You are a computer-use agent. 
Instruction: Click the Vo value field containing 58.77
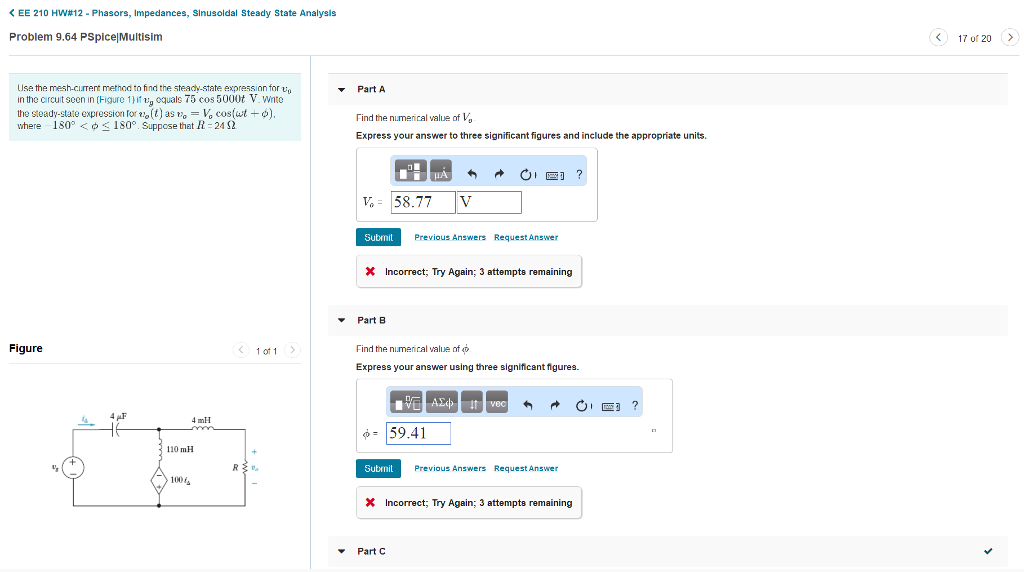tap(423, 202)
